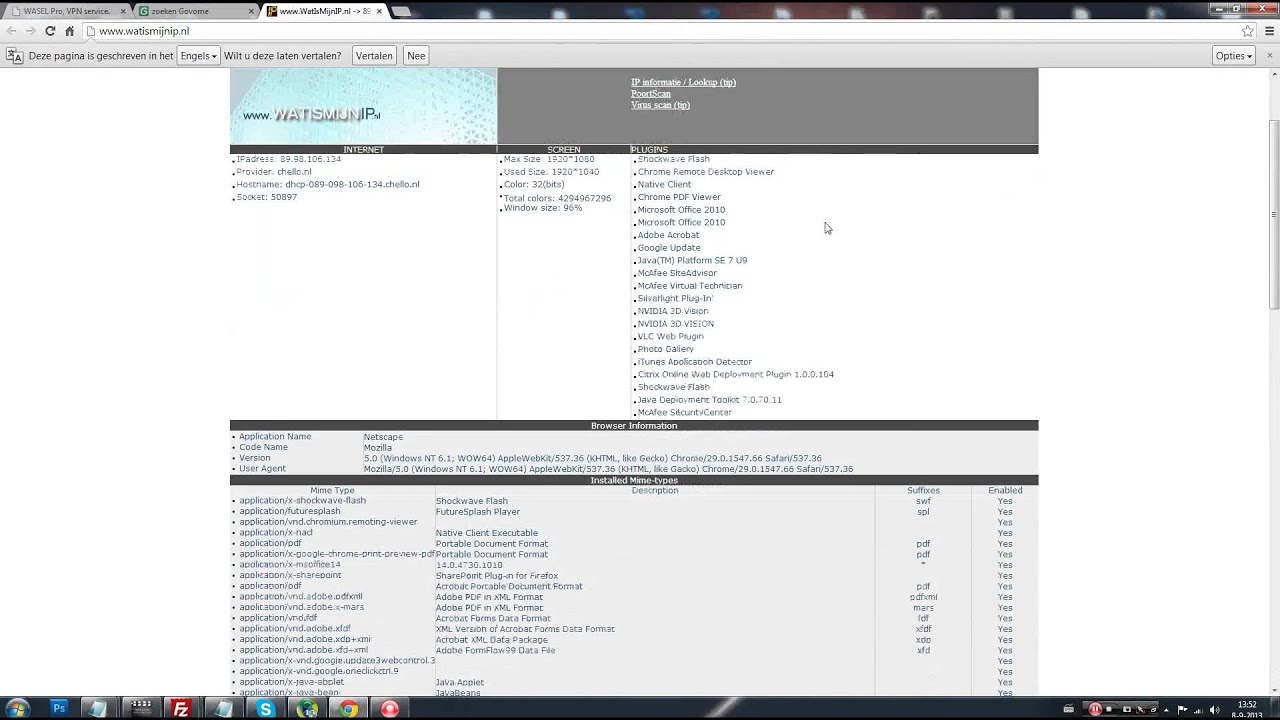Viewport: 1280px width, 720px height.
Task: Open the Virus scan (tip) link
Action: [x=660, y=105]
